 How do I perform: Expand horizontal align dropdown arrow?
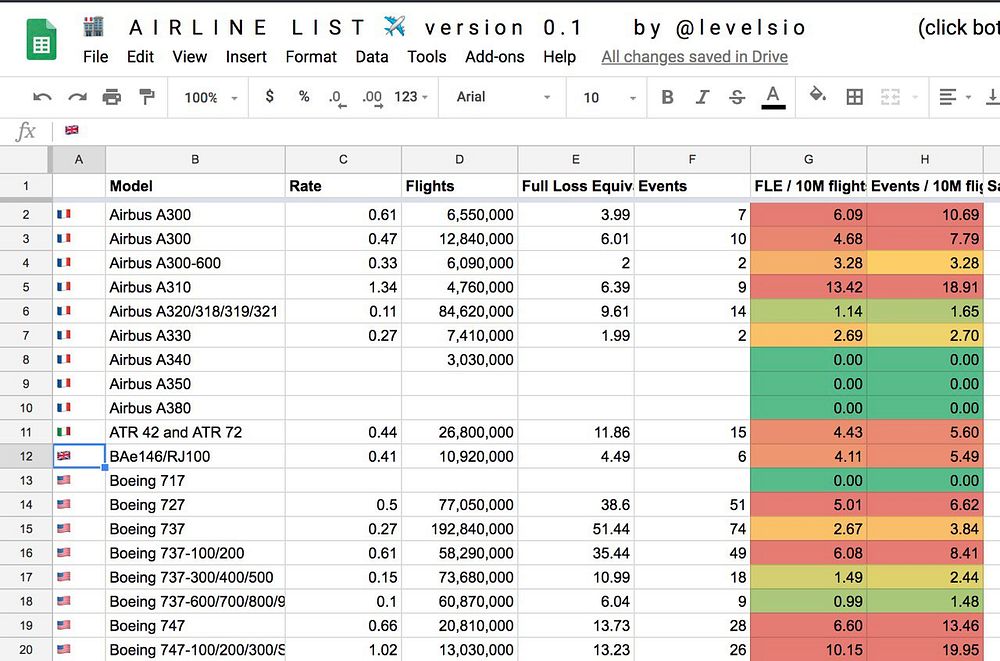[x=968, y=98]
